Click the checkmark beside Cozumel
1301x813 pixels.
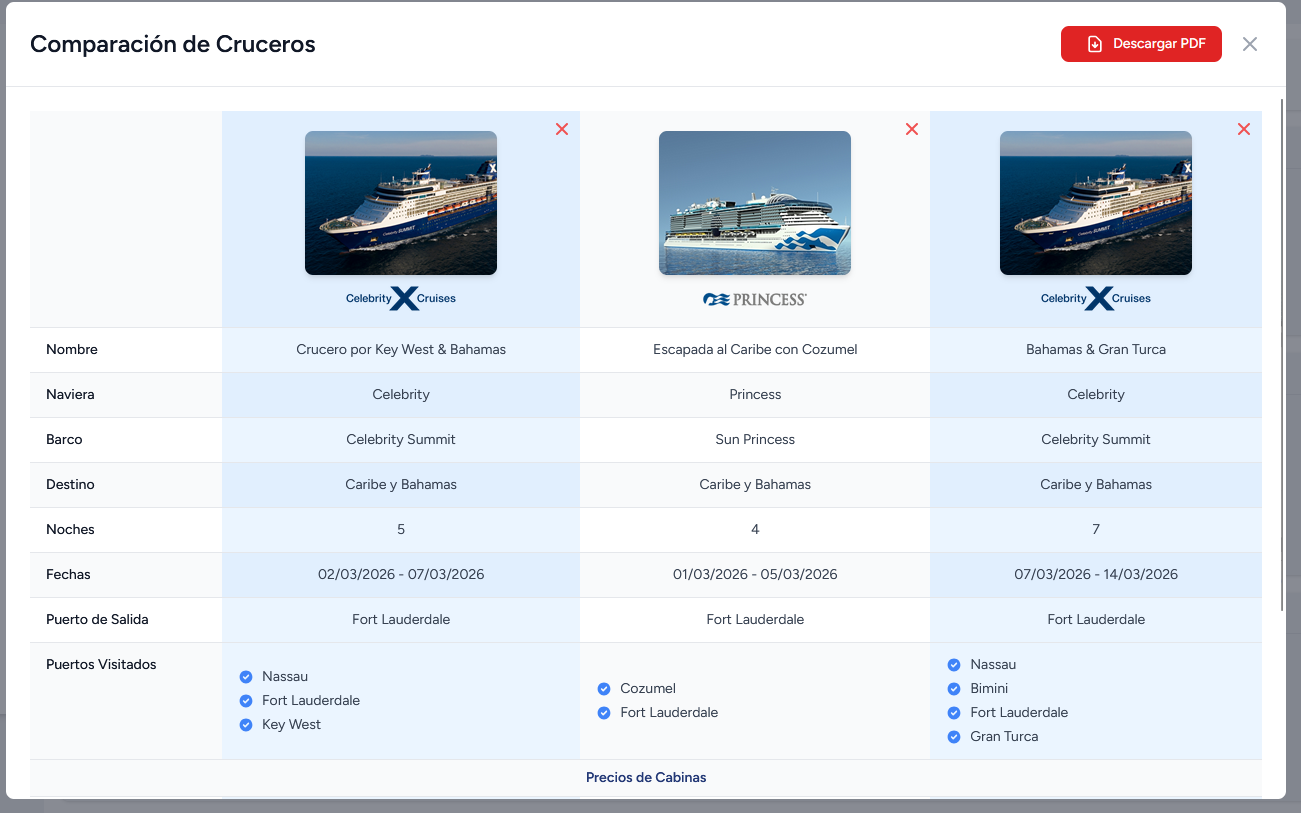(x=603, y=688)
